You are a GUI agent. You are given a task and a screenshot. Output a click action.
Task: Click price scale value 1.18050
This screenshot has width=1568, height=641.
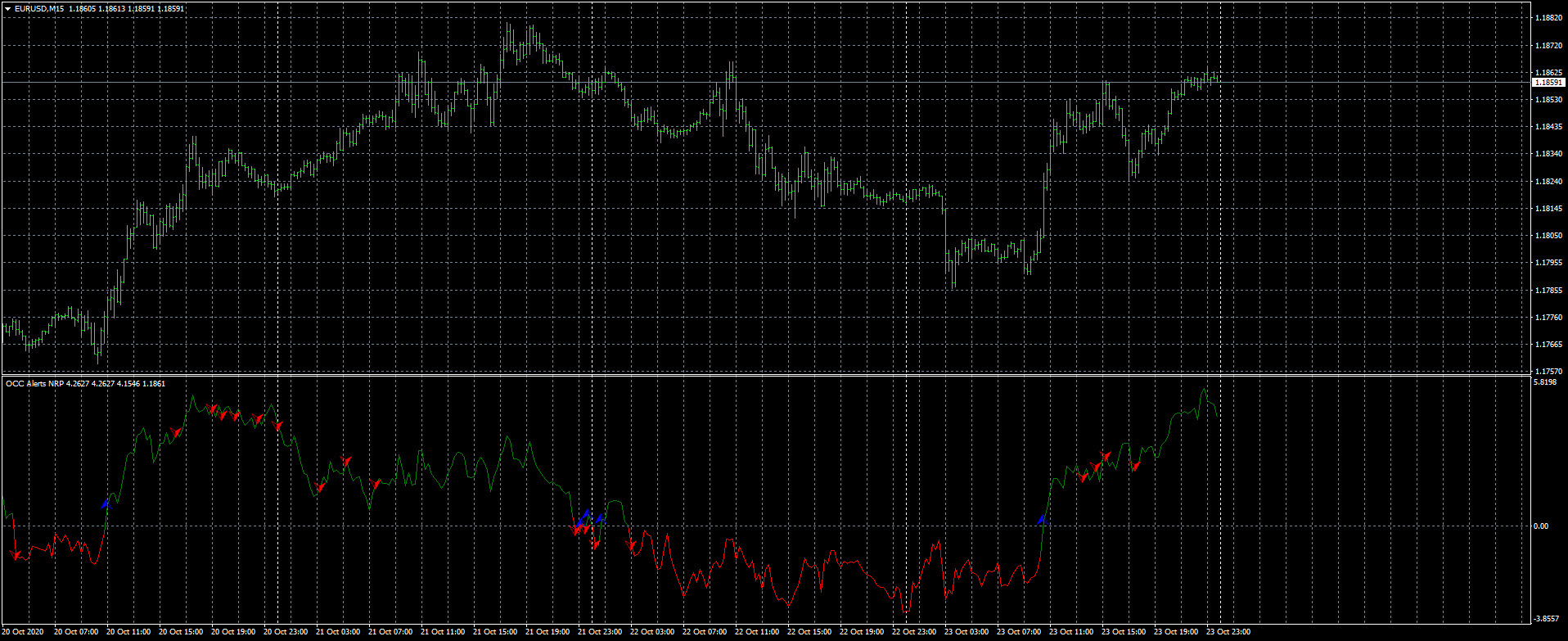click(x=1548, y=236)
